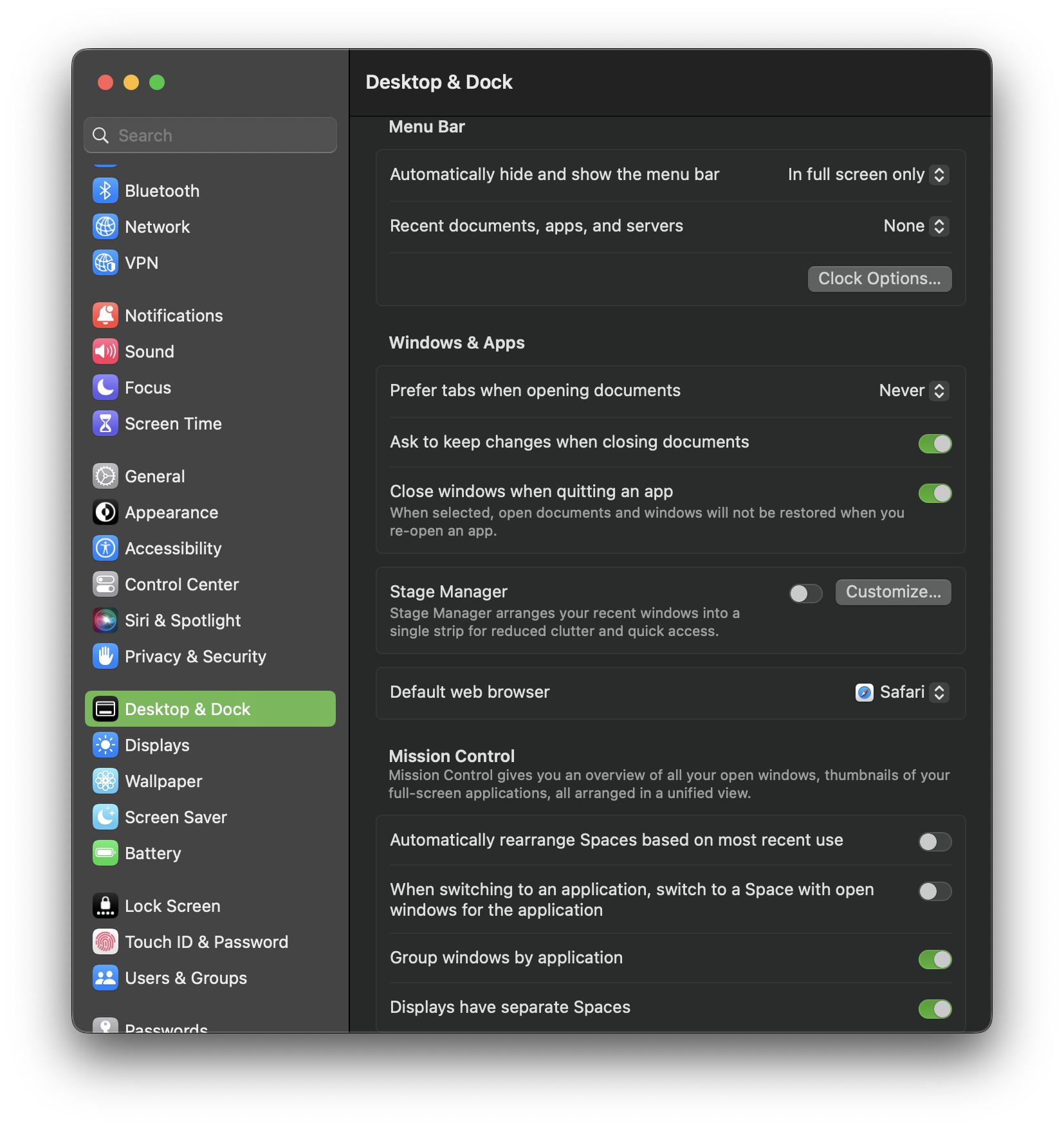The width and height of the screenshot is (1064, 1128).
Task: Go to Privacy & Security settings
Action: click(x=195, y=657)
